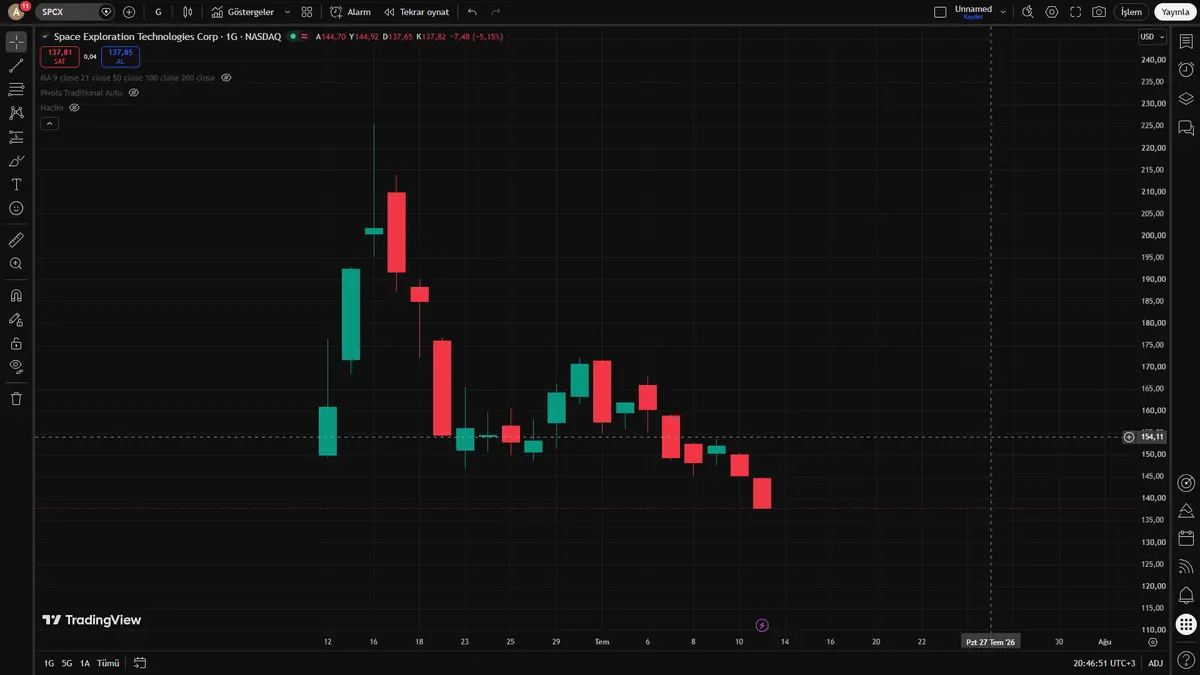Create an alert with Alarm button
1200x675 pixels.
tap(350, 12)
